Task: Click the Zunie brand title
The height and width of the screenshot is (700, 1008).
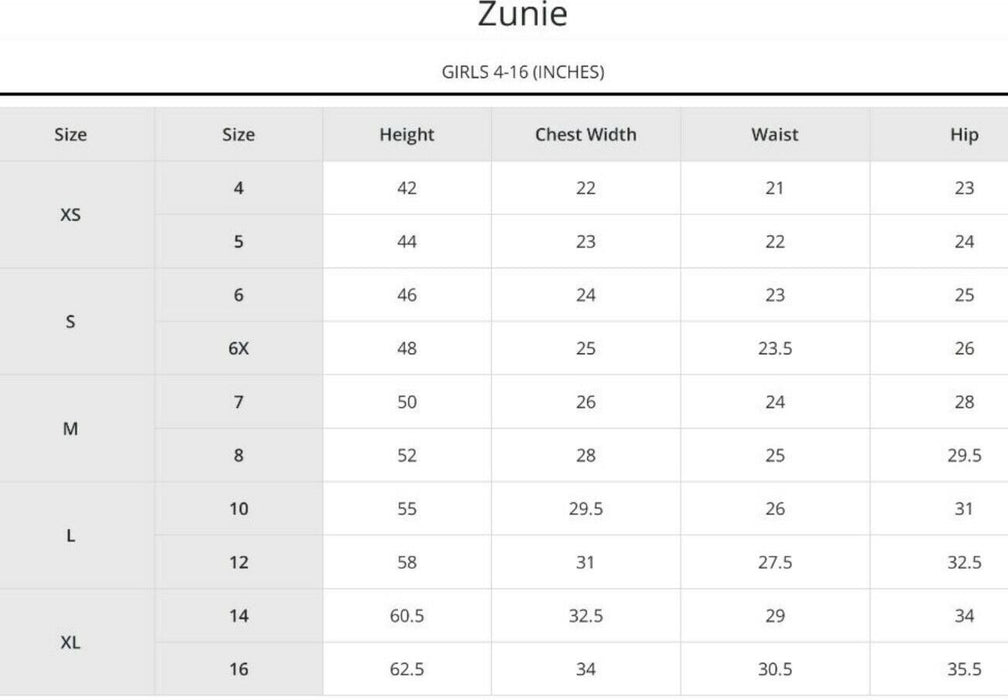Action: (523, 15)
